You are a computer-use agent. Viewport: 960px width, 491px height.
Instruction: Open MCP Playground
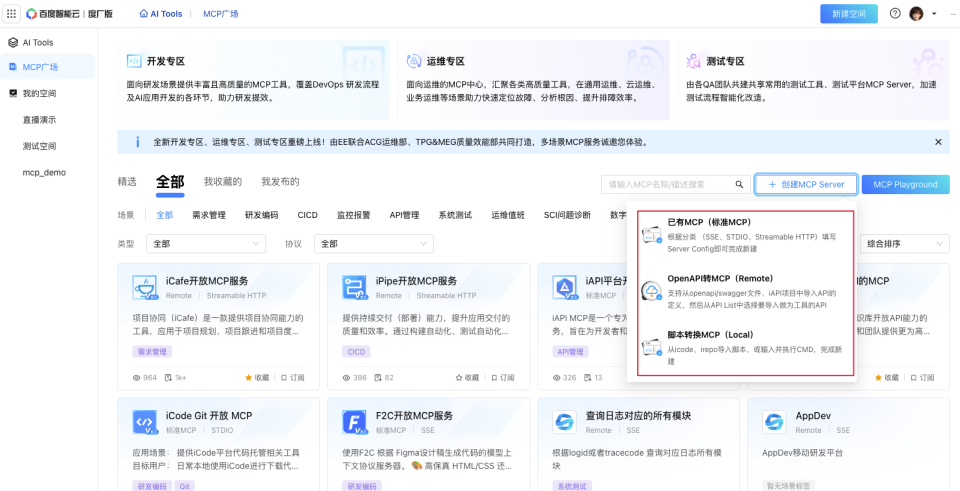[906, 184]
